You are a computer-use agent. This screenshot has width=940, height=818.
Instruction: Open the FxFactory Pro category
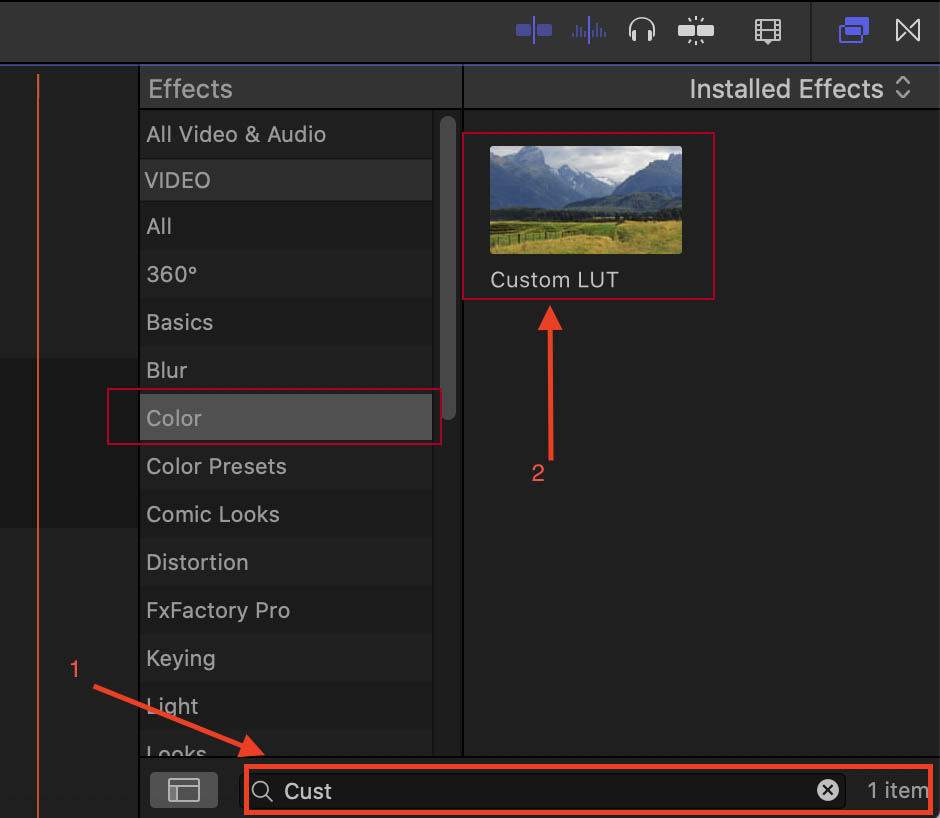coord(286,611)
